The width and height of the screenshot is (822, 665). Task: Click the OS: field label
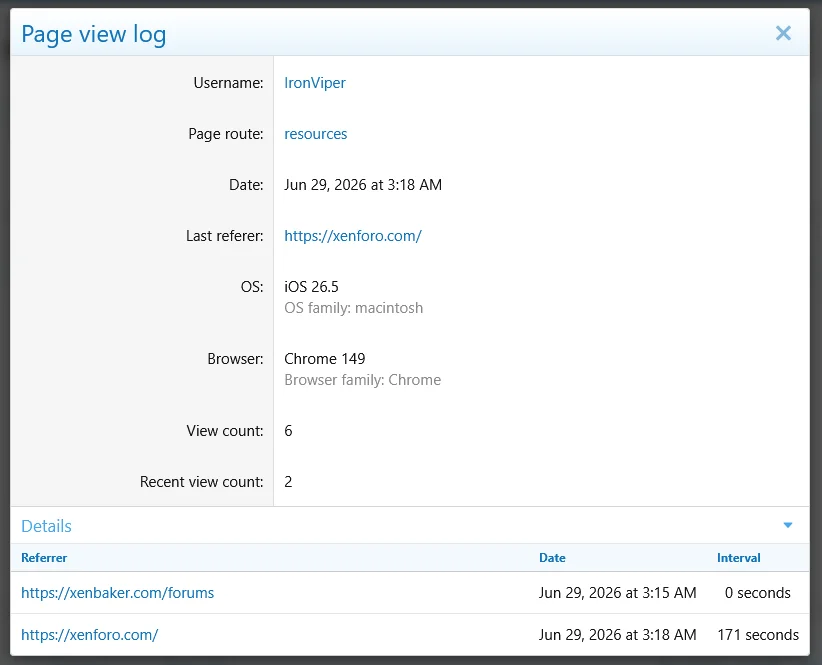[252, 287]
